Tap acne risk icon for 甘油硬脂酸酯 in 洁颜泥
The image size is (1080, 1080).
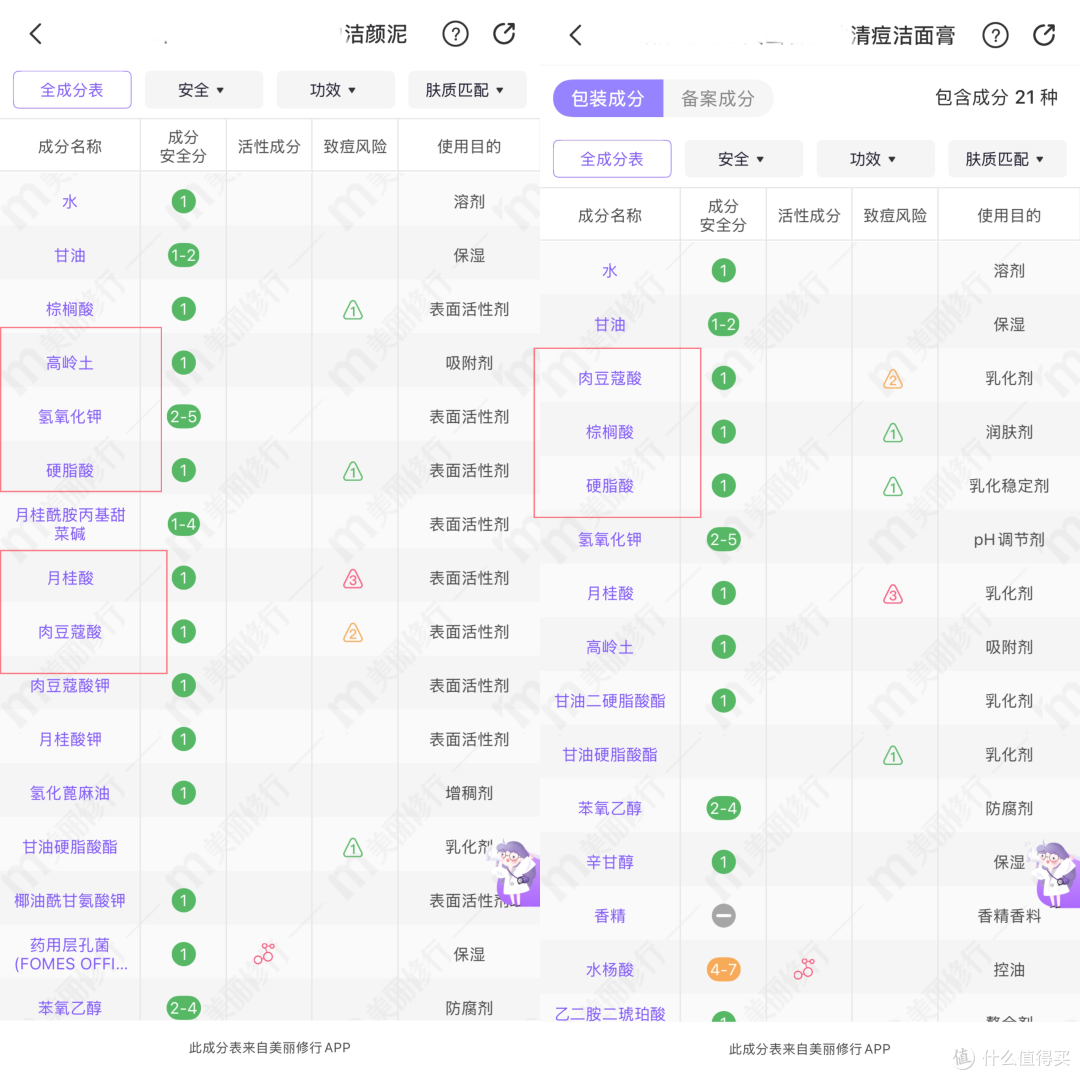(x=353, y=847)
